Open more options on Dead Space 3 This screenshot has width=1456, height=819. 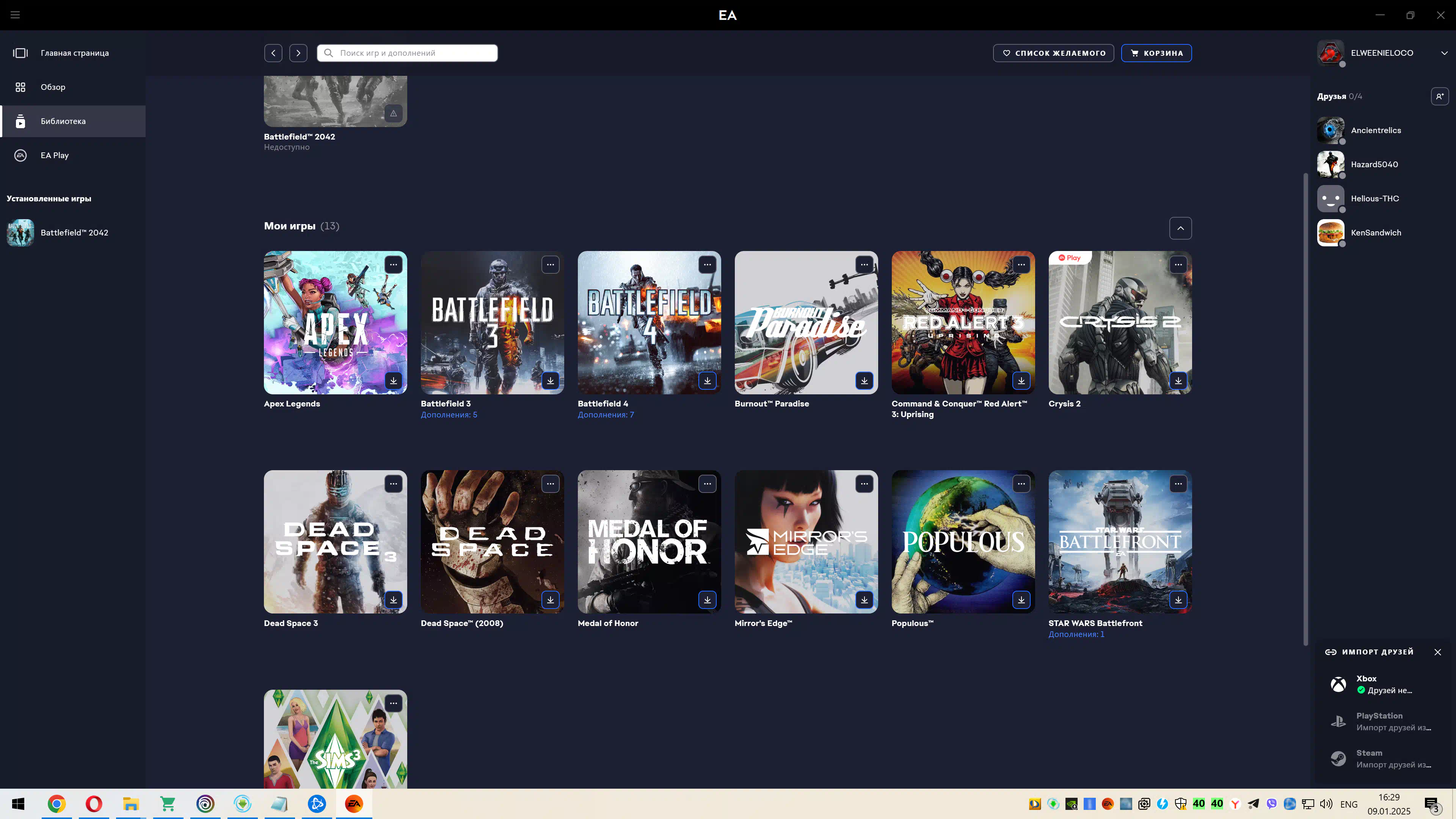click(394, 484)
